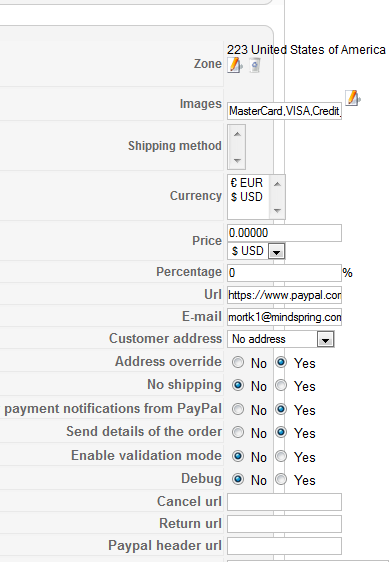
Task: Click the Shipping method list up arrow
Action: tap(237, 134)
